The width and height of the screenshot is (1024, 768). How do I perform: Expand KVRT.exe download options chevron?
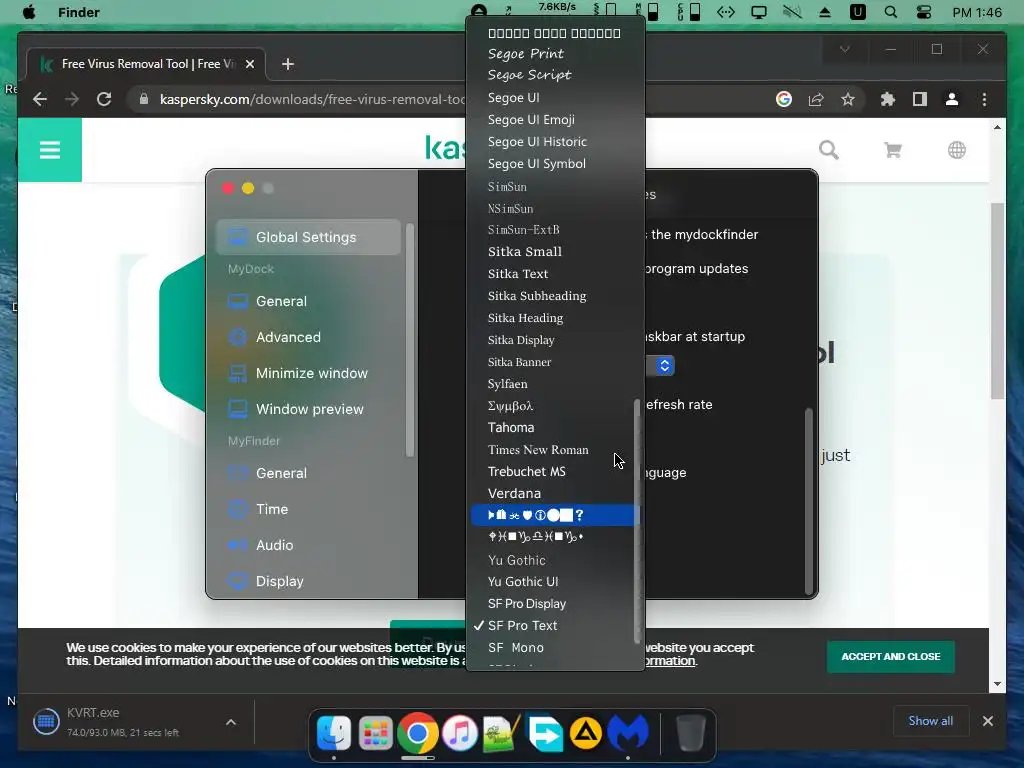pos(231,722)
